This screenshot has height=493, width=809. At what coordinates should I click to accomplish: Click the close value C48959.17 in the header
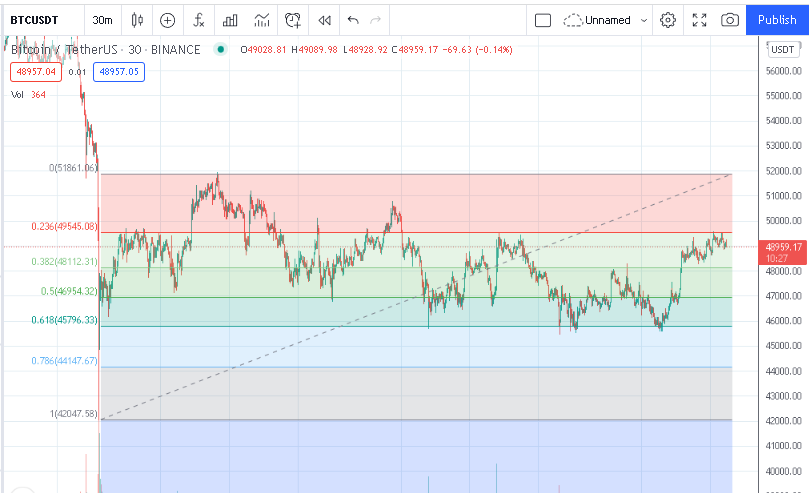click(x=414, y=50)
